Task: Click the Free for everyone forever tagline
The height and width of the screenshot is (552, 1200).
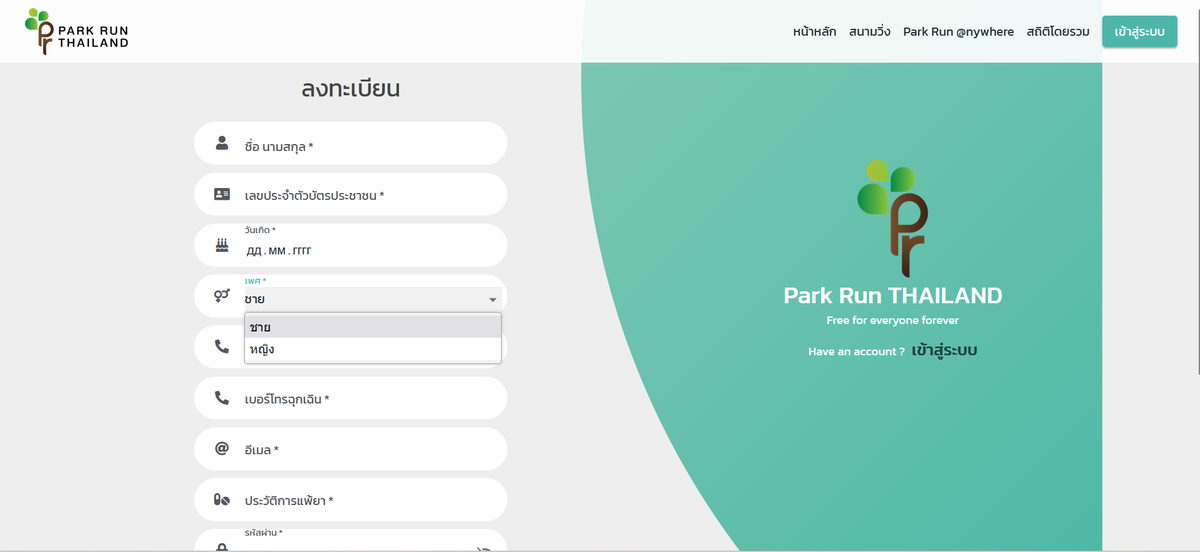Action: coord(893,320)
